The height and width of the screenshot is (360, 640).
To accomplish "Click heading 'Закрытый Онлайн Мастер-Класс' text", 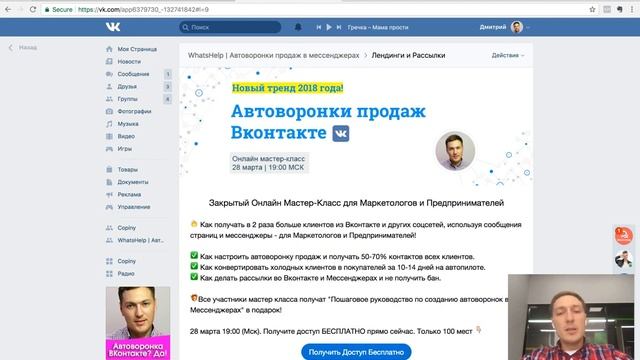I will pos(356,203).
